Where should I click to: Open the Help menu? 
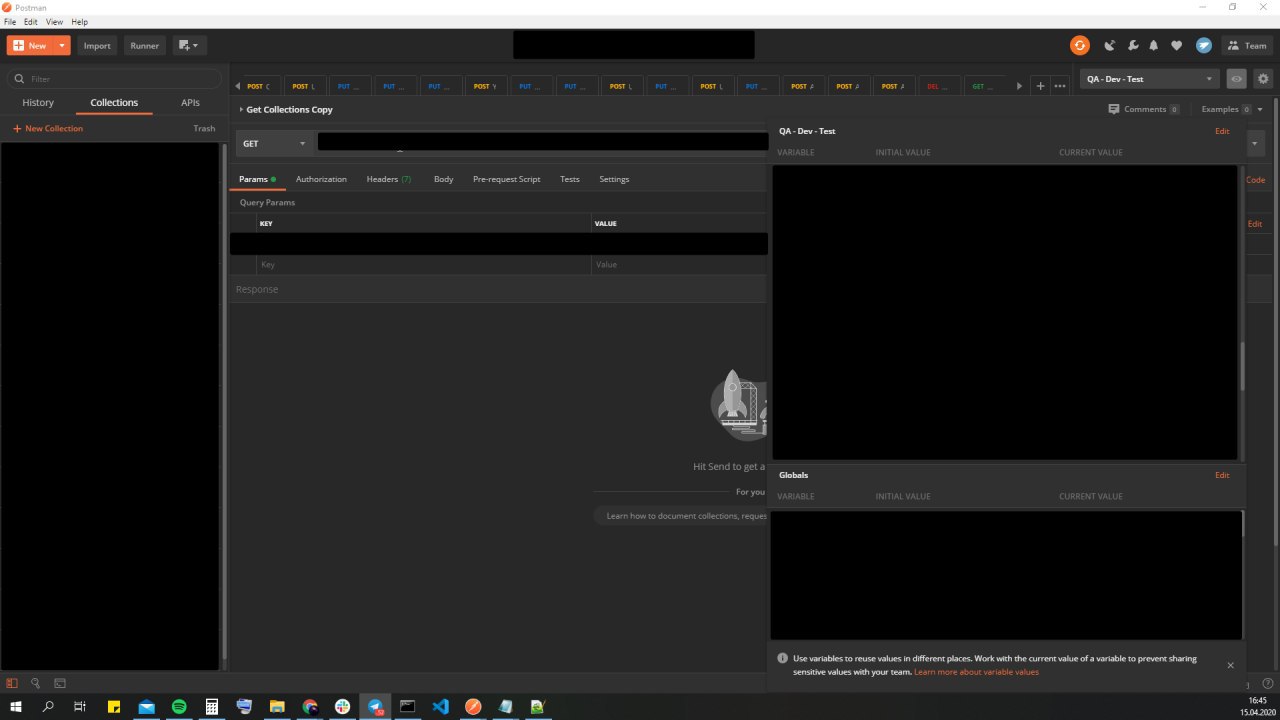[x=79, y=21]
